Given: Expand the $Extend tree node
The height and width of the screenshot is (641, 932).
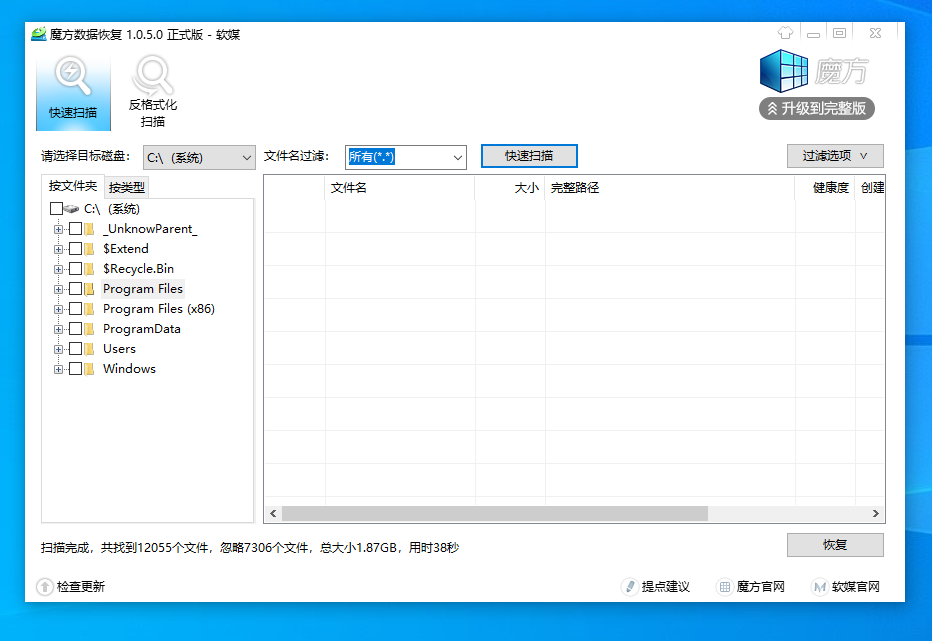Looking at the screenshot, I should 58,249.
